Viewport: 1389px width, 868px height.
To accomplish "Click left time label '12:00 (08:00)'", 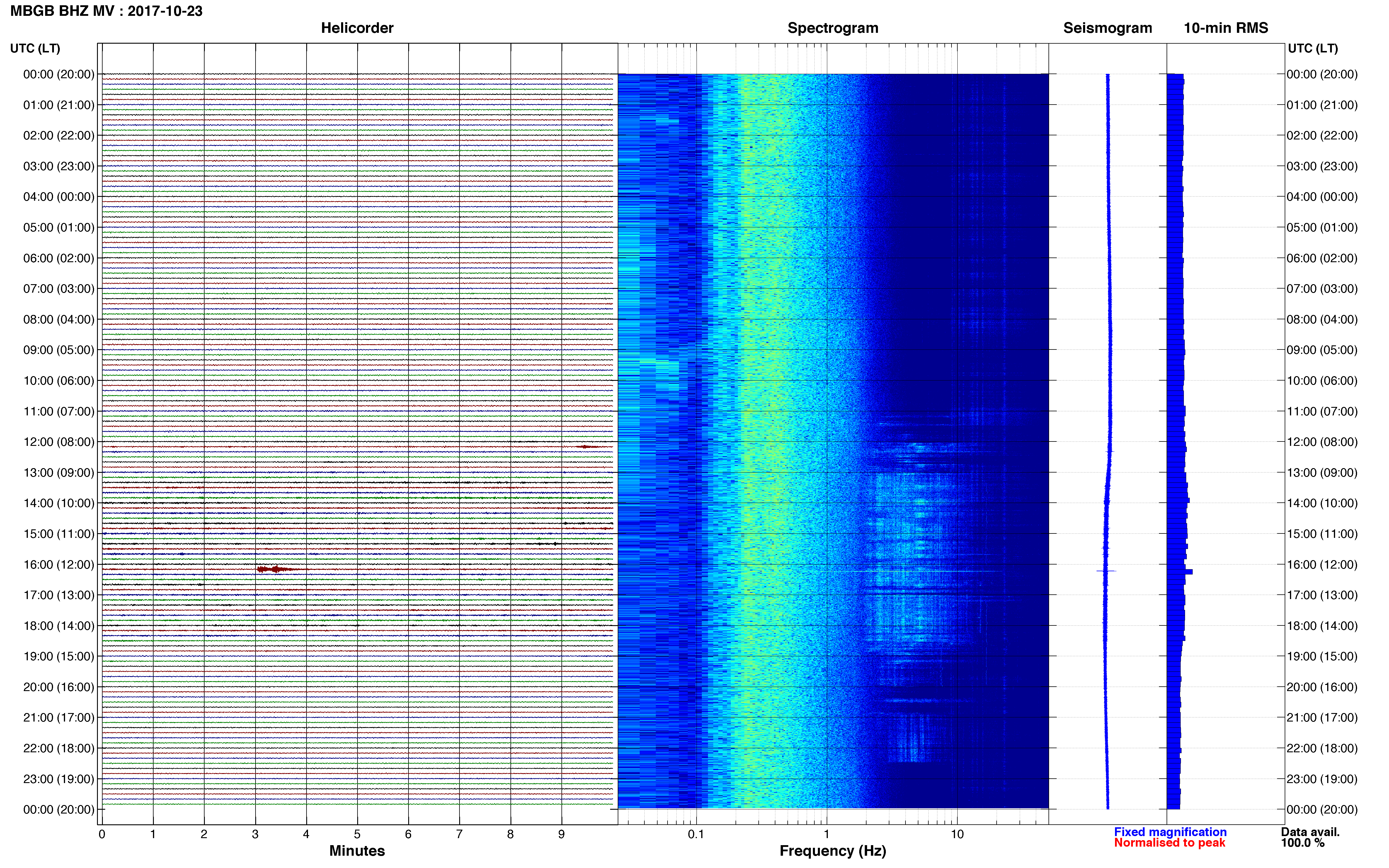I will [59, 442].
